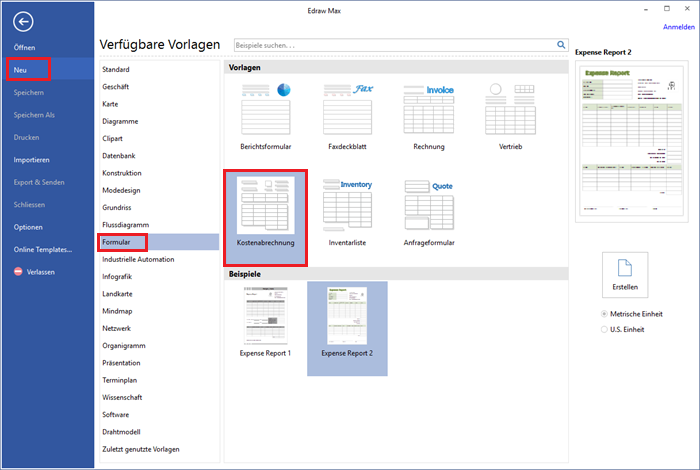Click the Anmelden link

(677, 27)
